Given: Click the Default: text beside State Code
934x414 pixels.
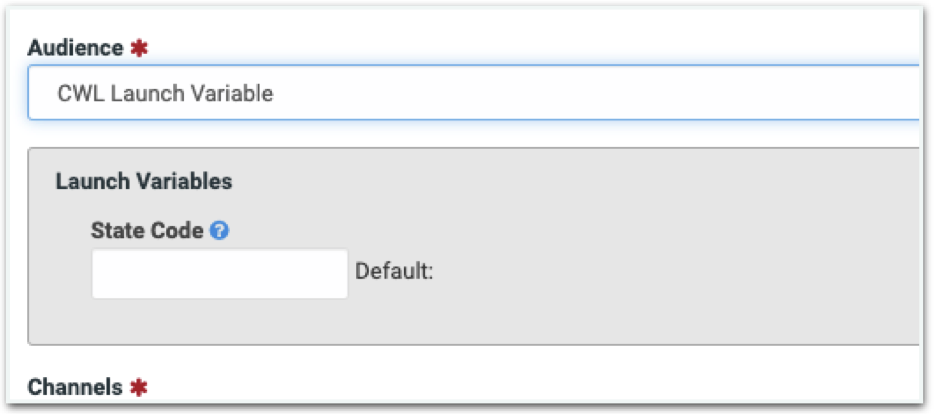Looking at the screenshot, I should click(394, 272).
